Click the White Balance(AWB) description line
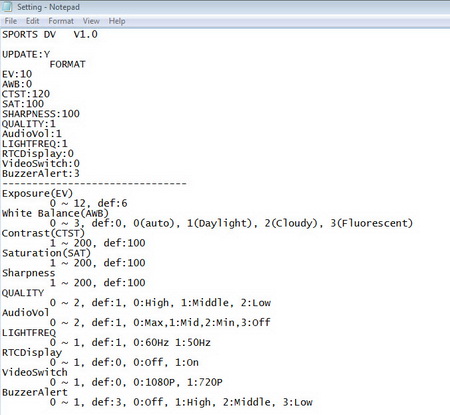 55,213
